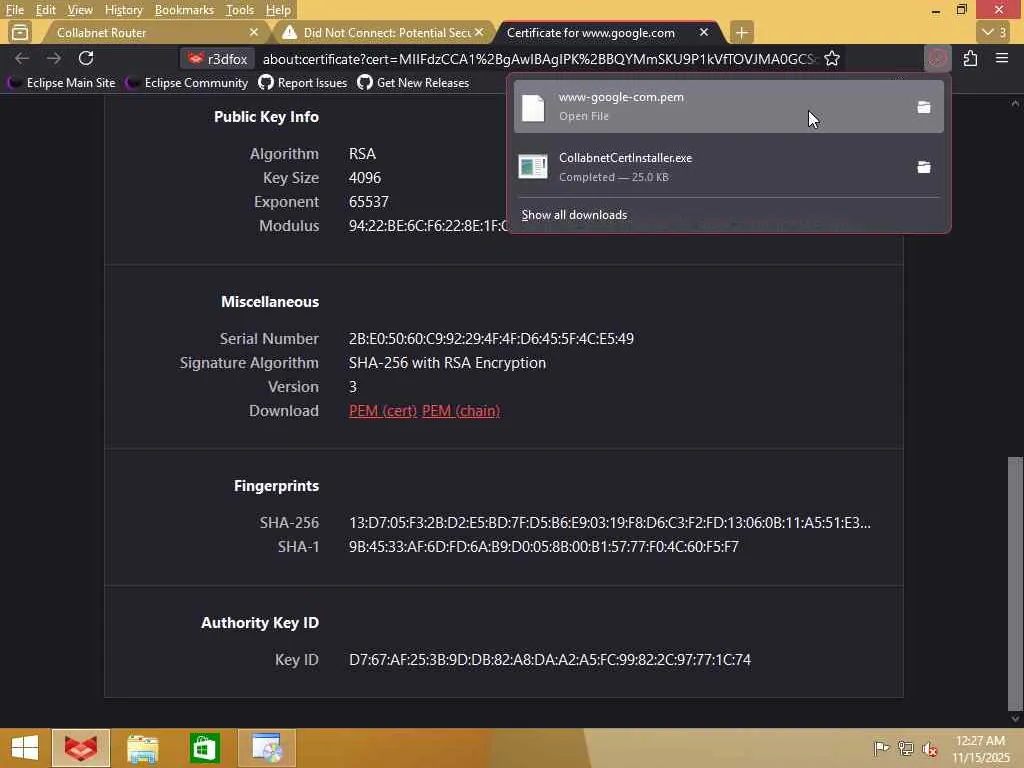Open Eclipse Community bookmark

click(187, 83)
